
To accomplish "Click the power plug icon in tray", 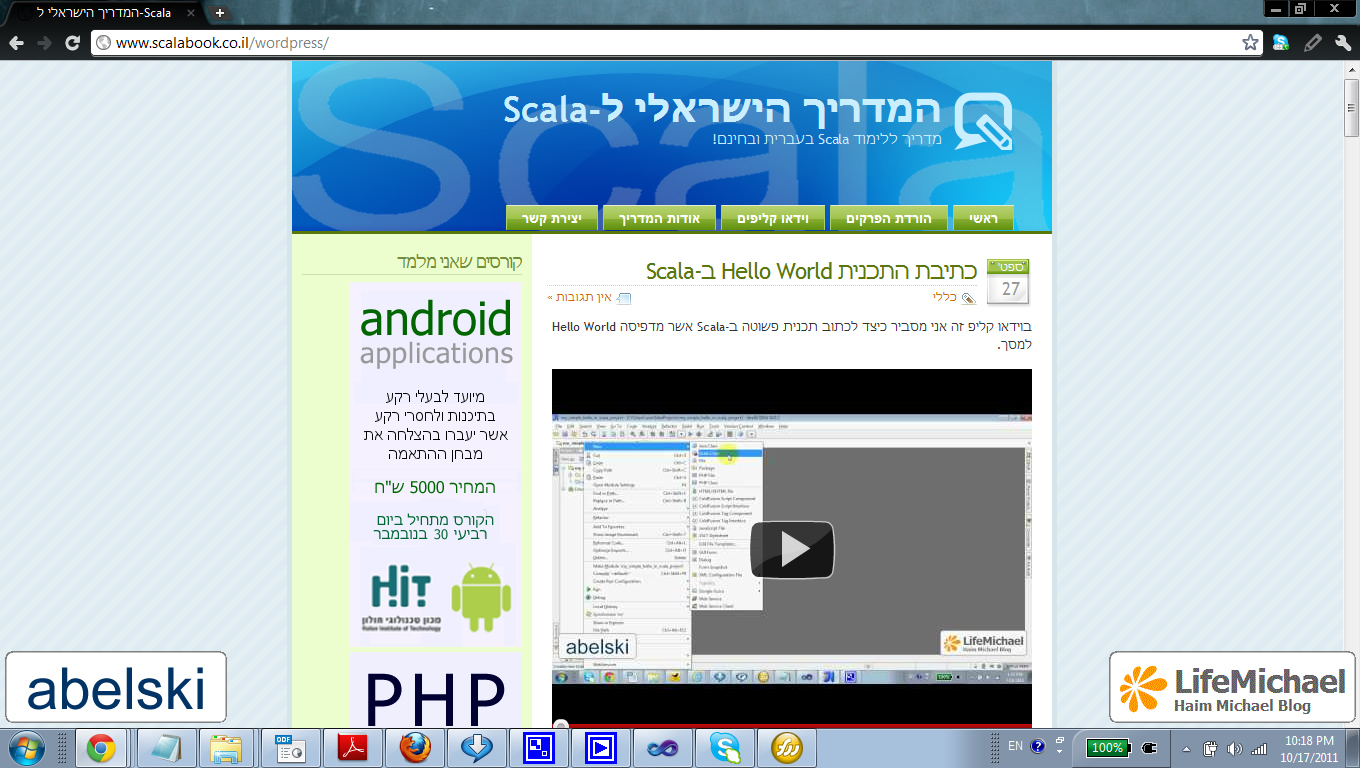I will pyautogui.click(x=1150, y=747).
